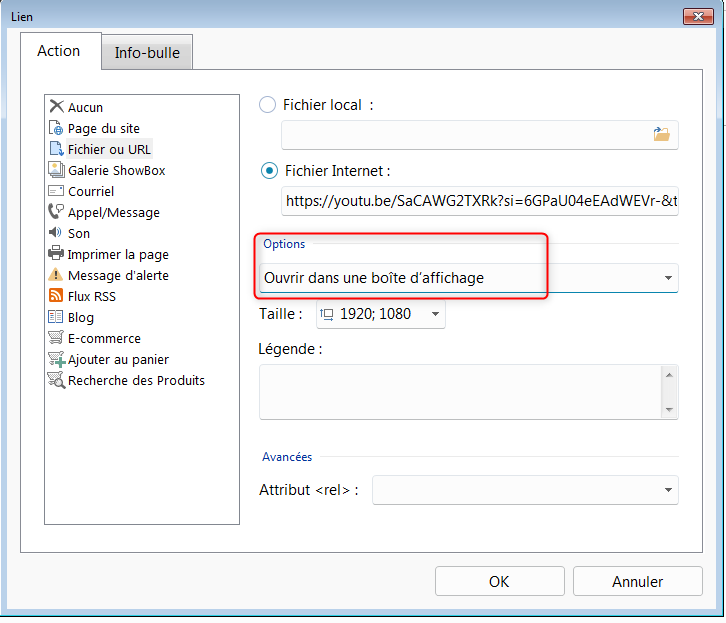Select the Blog action
The image size is (726, 623).
[81, 318]
